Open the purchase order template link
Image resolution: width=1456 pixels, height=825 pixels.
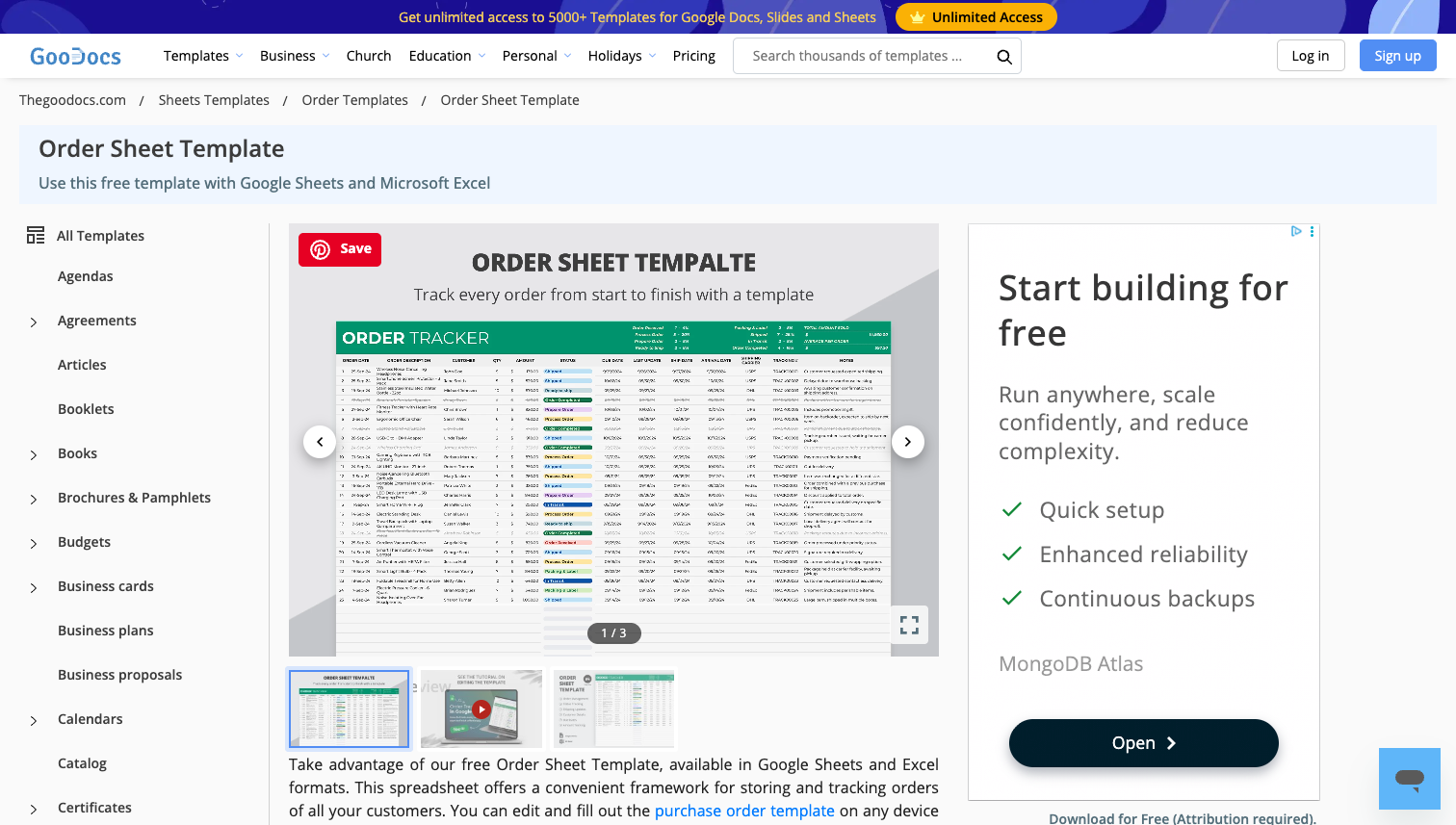click(x=744, y=811)
